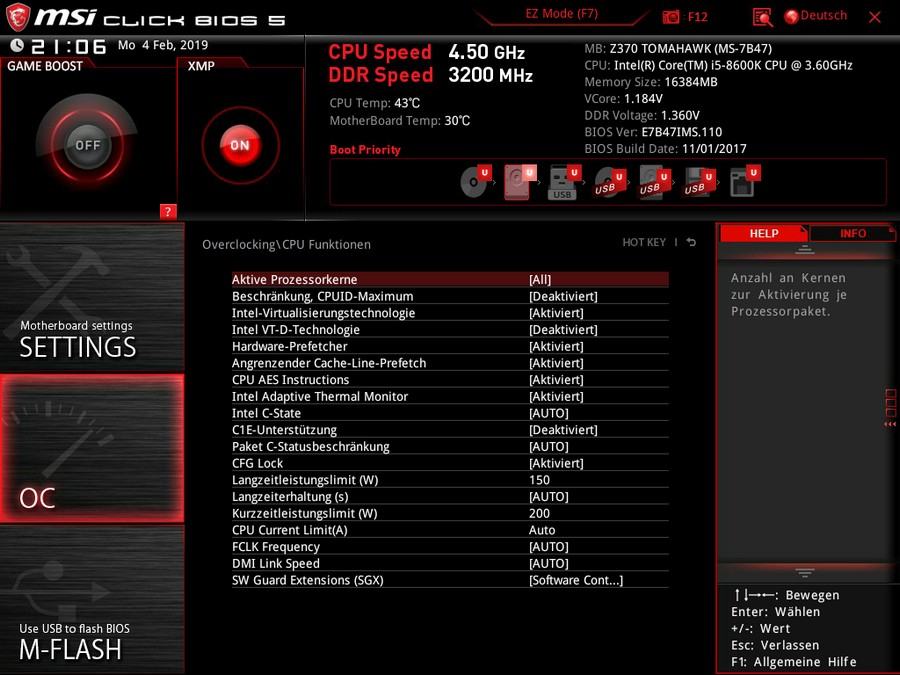Change Intel-Virtualisierungstechnologie setting
900x675 pixels.
tap(450, 313)
